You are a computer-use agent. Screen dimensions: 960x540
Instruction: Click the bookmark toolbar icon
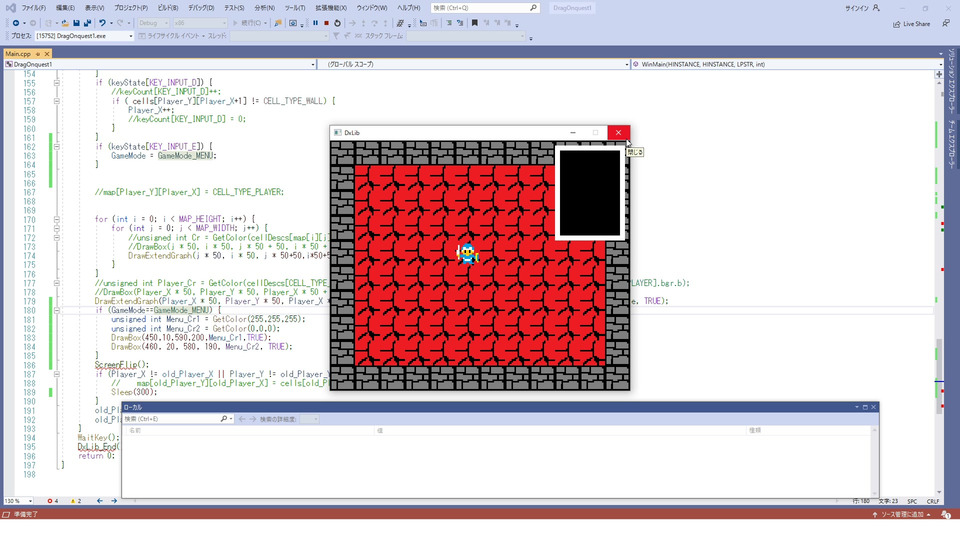tap(474, 23)
